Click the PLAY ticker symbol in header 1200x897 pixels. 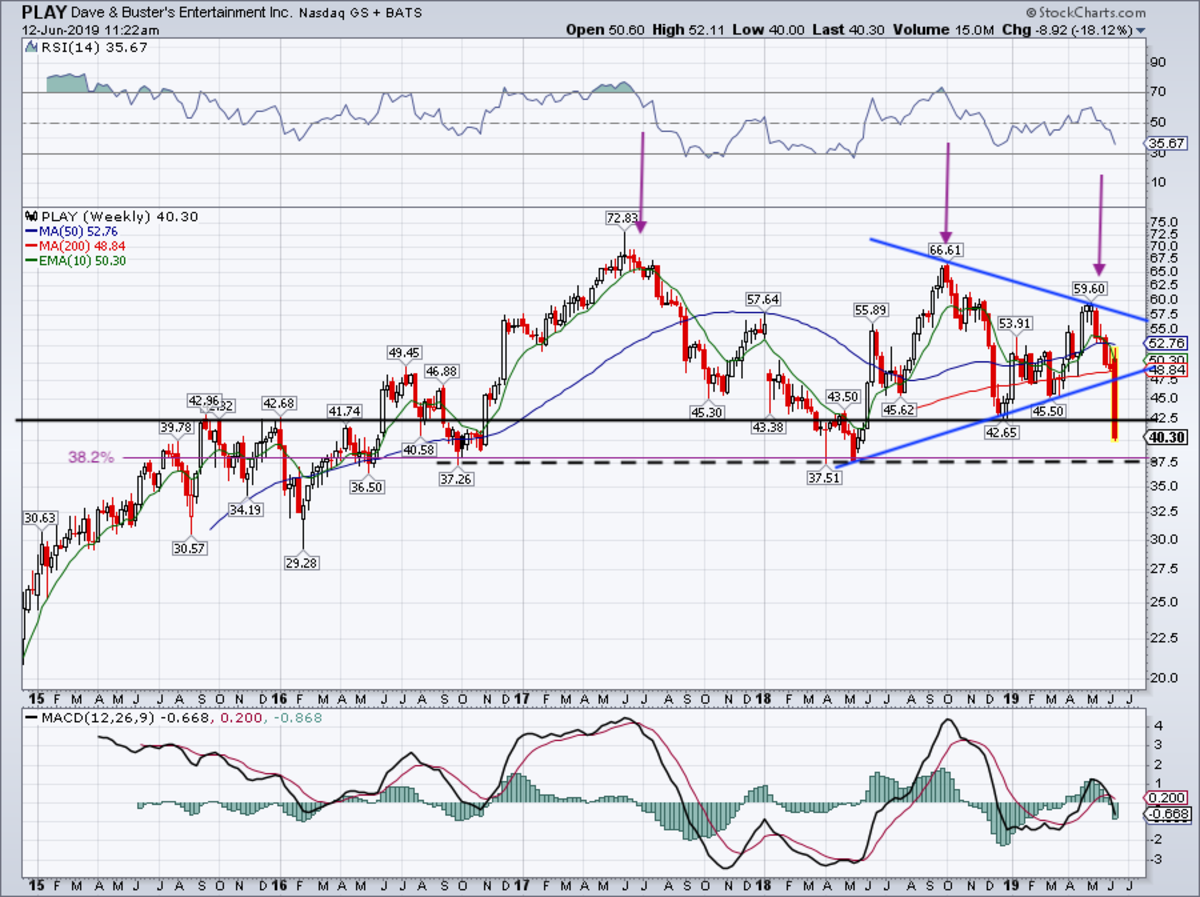(x=42, y=13)
